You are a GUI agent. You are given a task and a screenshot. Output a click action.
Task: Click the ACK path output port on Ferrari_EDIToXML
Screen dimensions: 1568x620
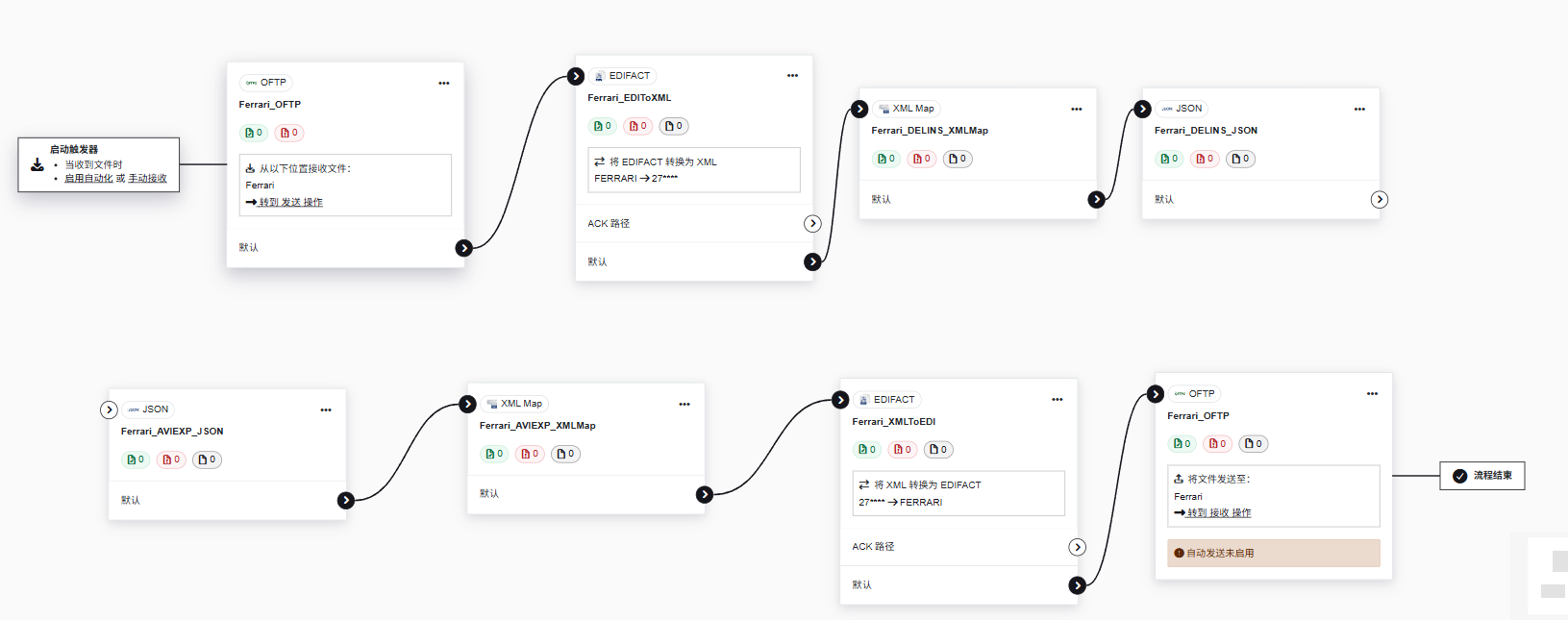(812, 223)
